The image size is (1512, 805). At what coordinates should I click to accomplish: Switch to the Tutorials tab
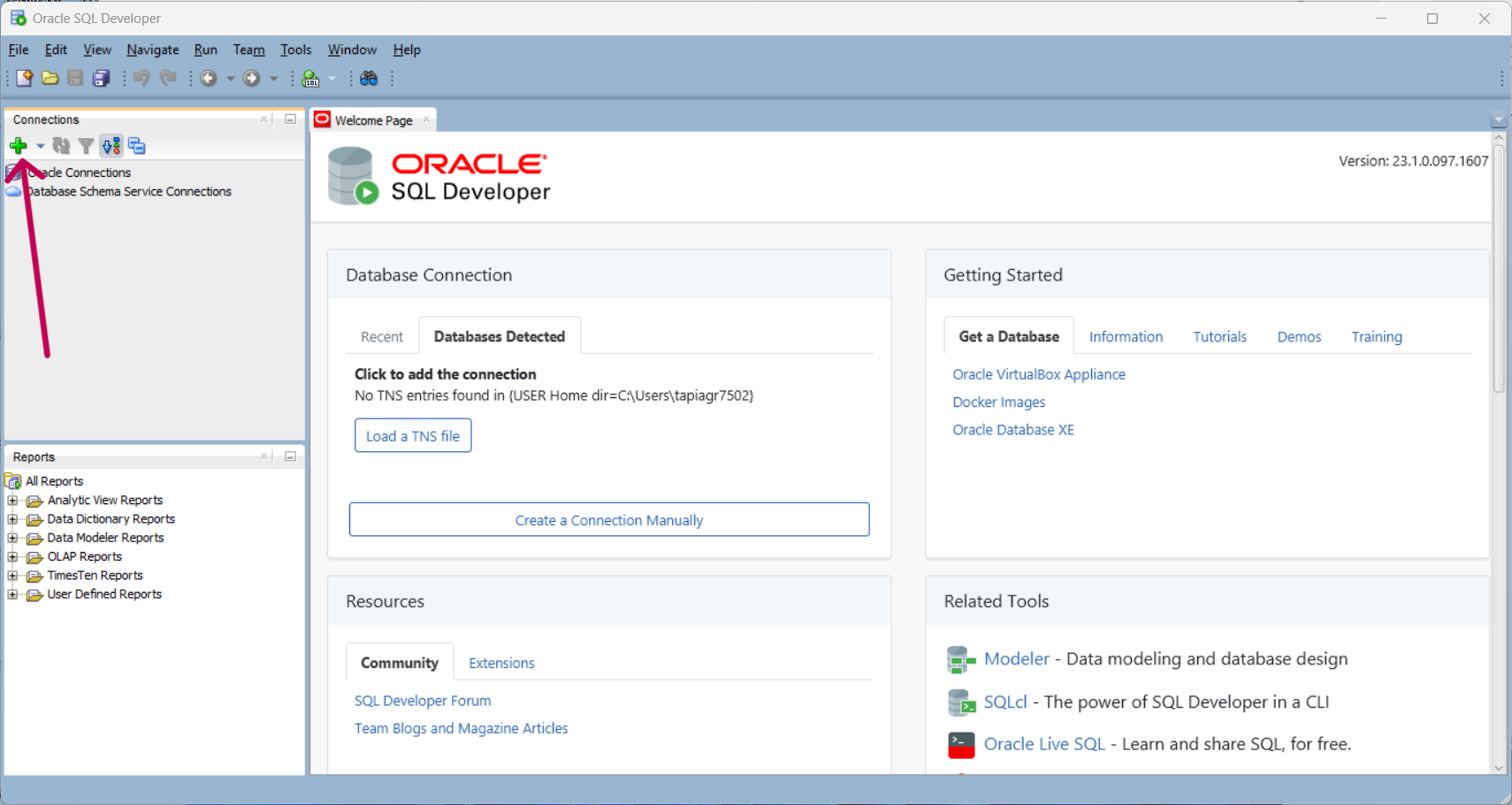tap(1219, 337)
